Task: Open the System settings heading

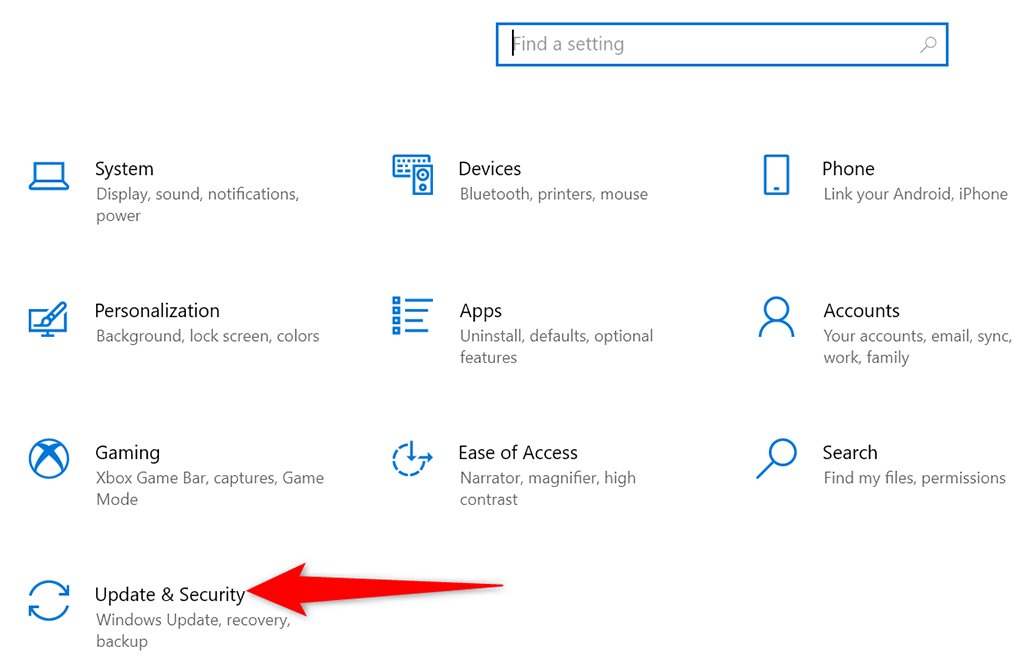Action: coord(124,169)
